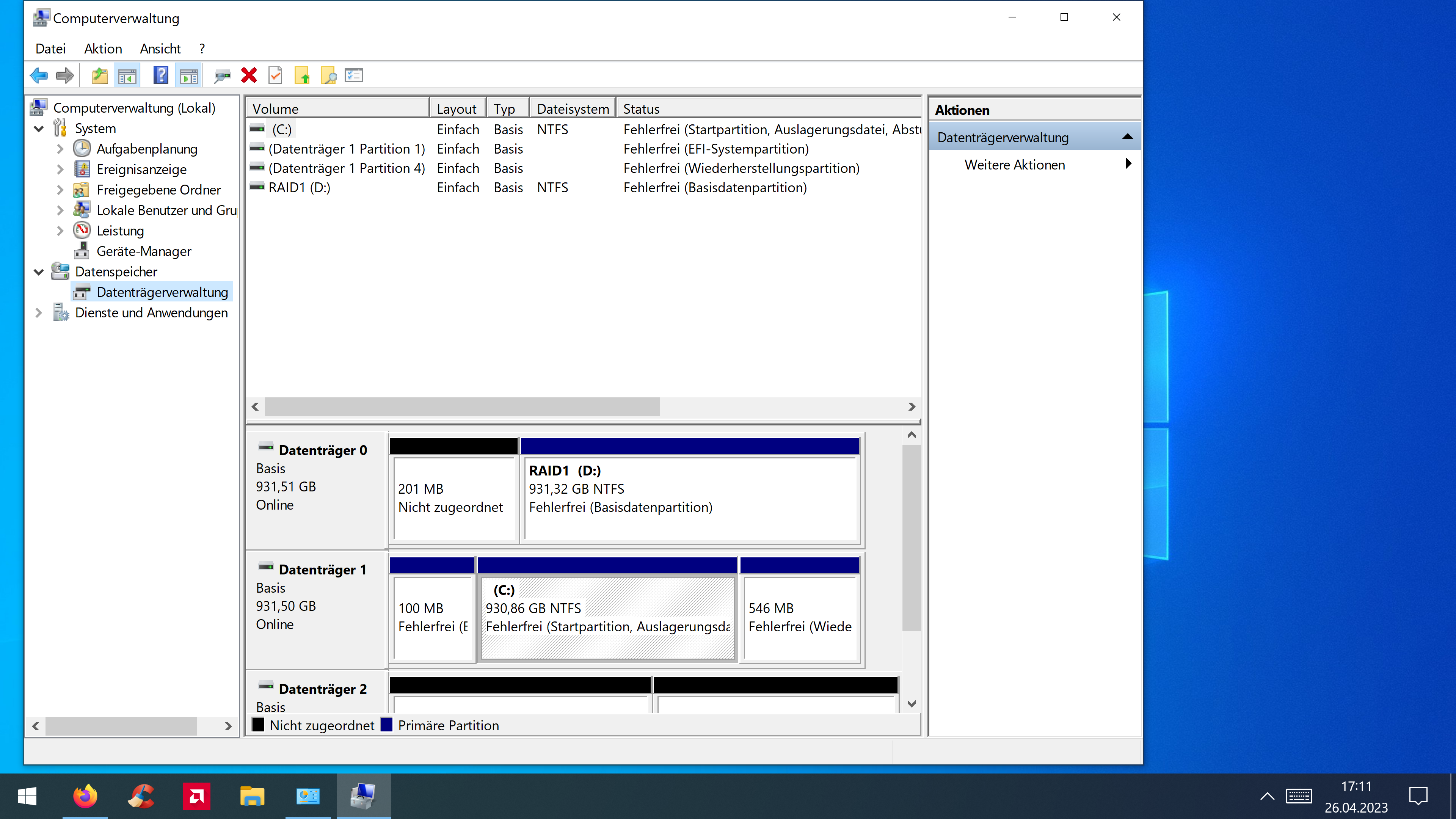
Task: Open the Aktion menu
Action: pyautogui.click(x=103, y=49)
